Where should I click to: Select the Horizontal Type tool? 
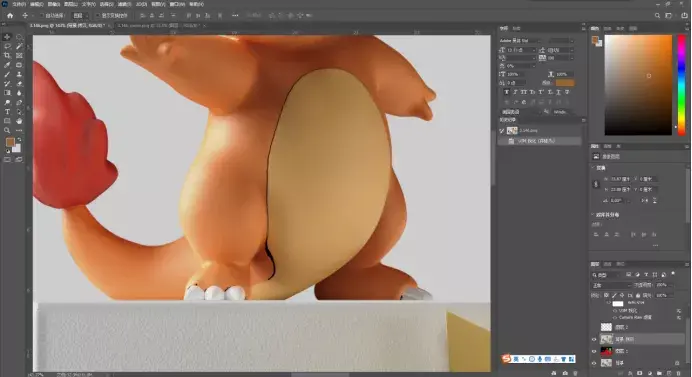(x=7, y=112)
